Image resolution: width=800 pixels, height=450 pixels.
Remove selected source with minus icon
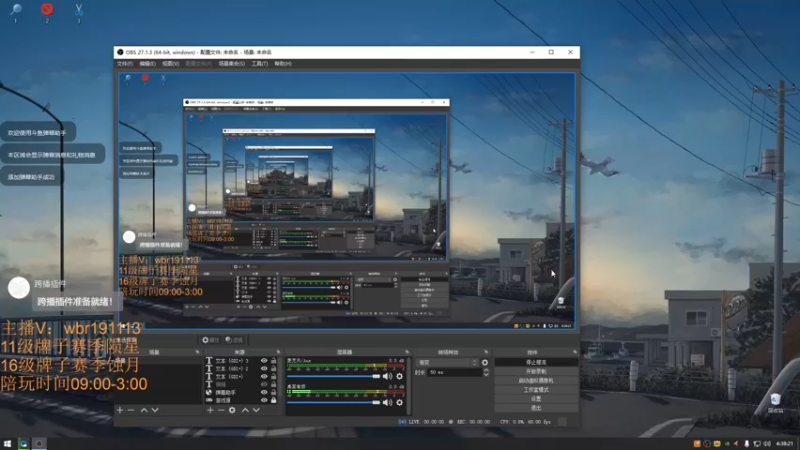221,410
